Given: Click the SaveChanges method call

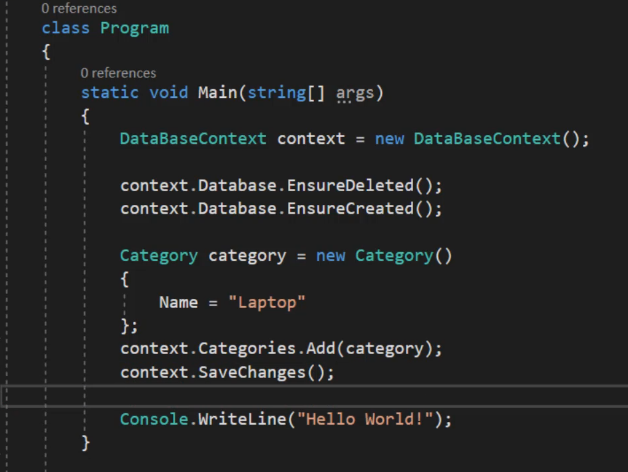Looking at the screenshot, I should (x=252, y=373).
